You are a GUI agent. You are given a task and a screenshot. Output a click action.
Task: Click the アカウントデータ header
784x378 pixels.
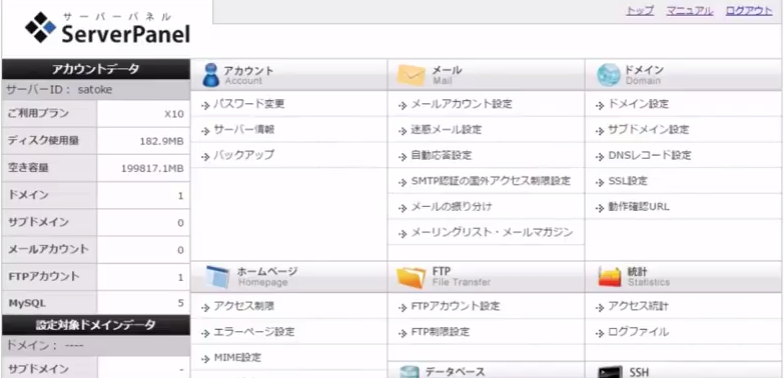click(96, 70)
